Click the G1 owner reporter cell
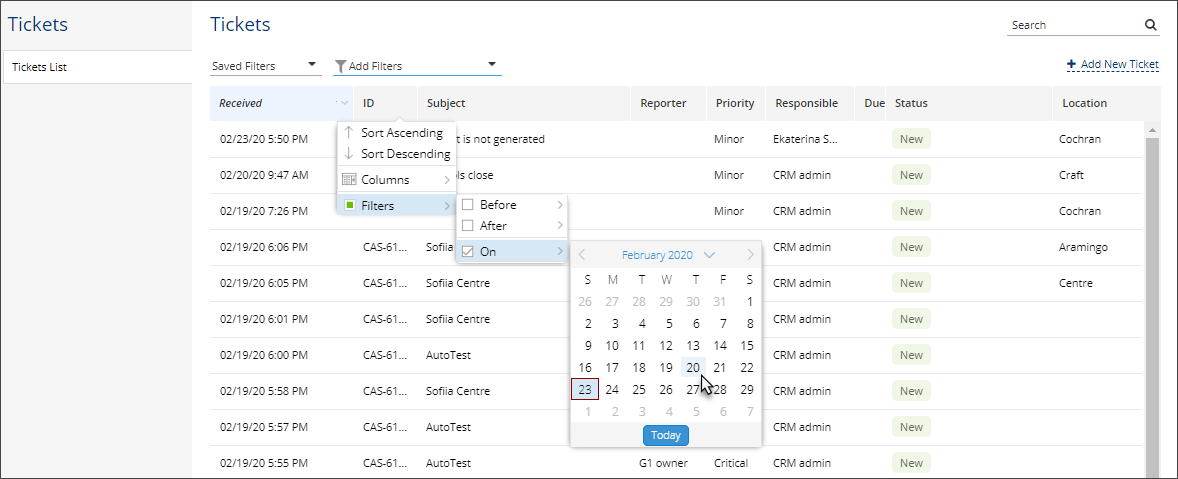 click(663, 463)
